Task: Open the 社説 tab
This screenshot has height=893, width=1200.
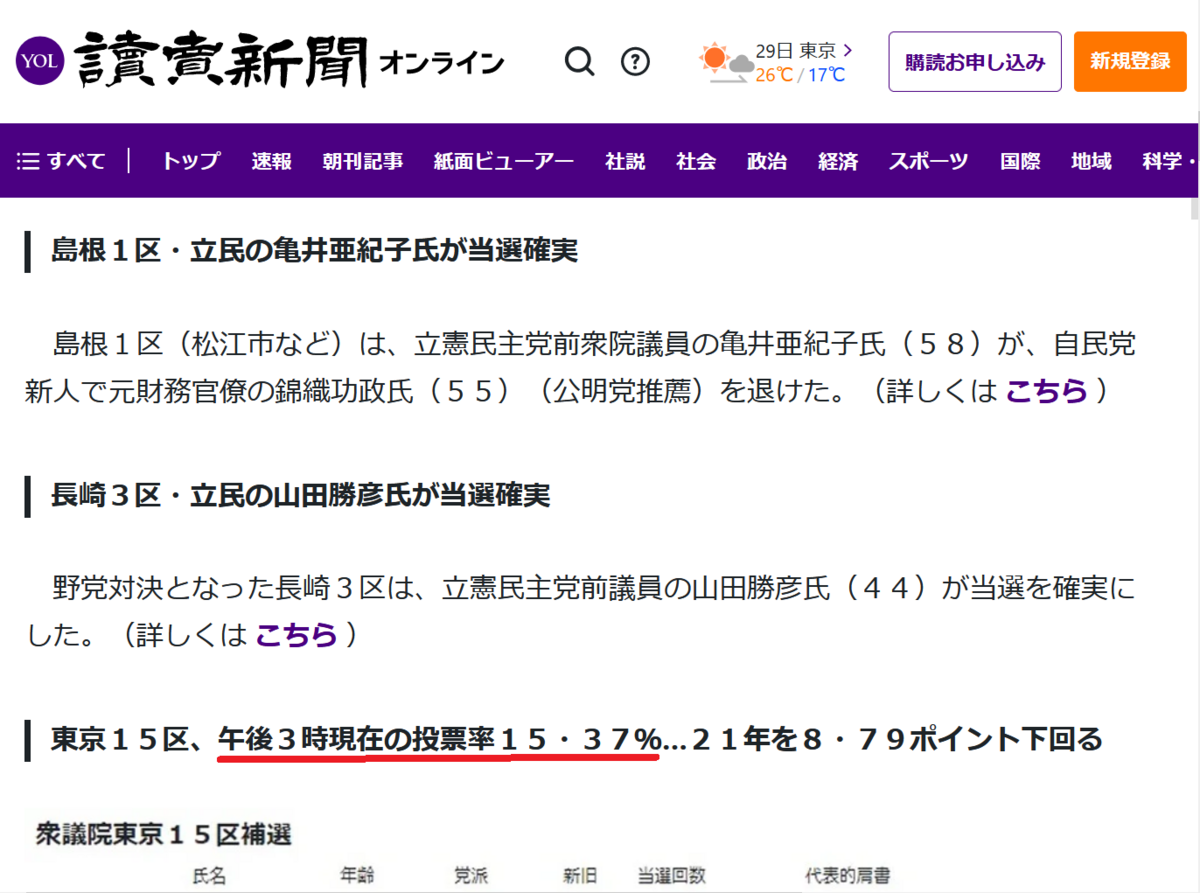Action: pos(625,161)
